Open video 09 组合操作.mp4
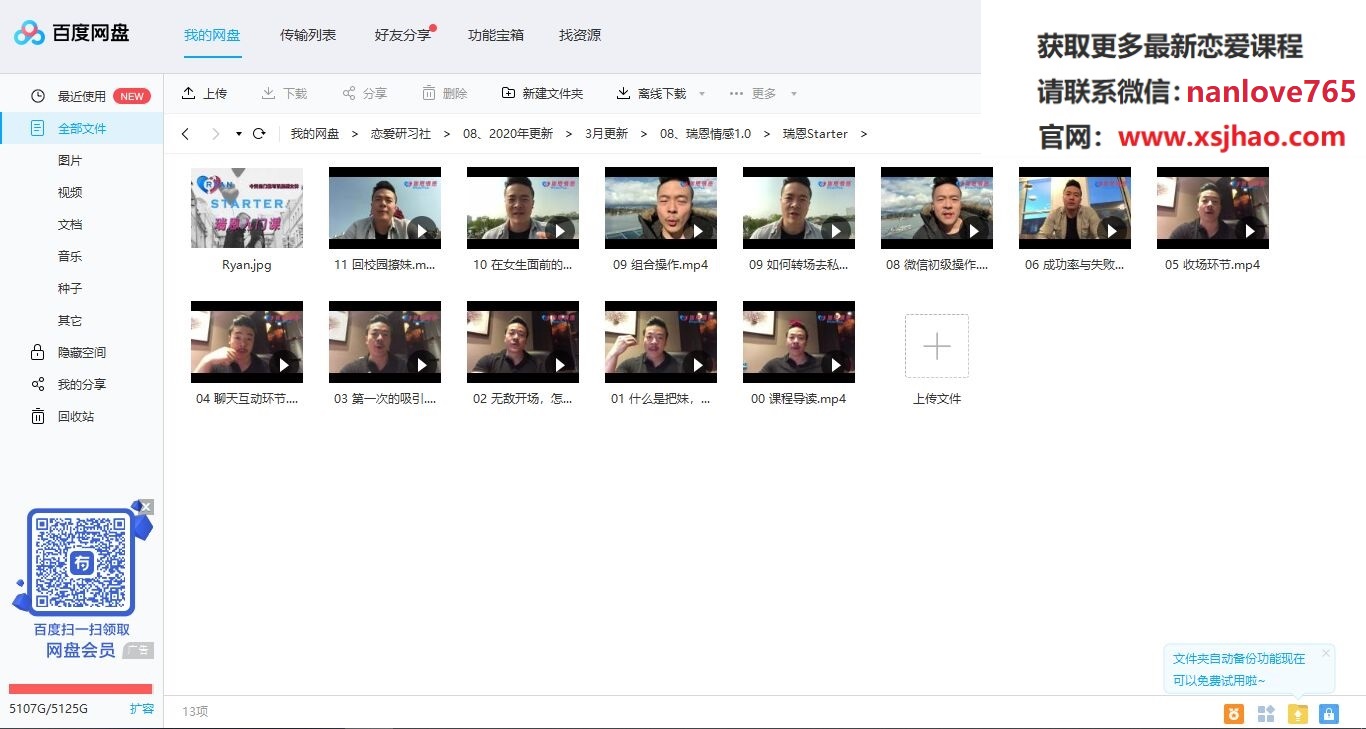1366x729 pixels. pos(661,208)
